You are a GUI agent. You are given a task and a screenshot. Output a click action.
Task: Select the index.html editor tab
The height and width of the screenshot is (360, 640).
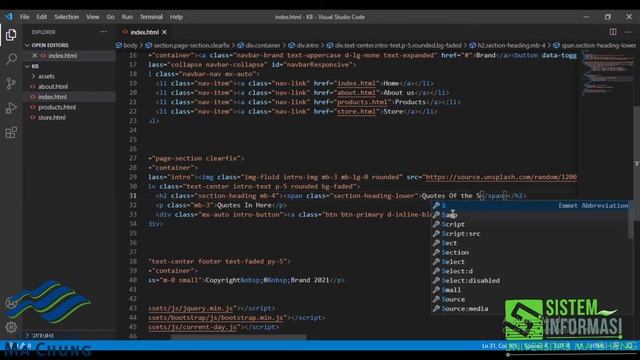coord(144,32)
